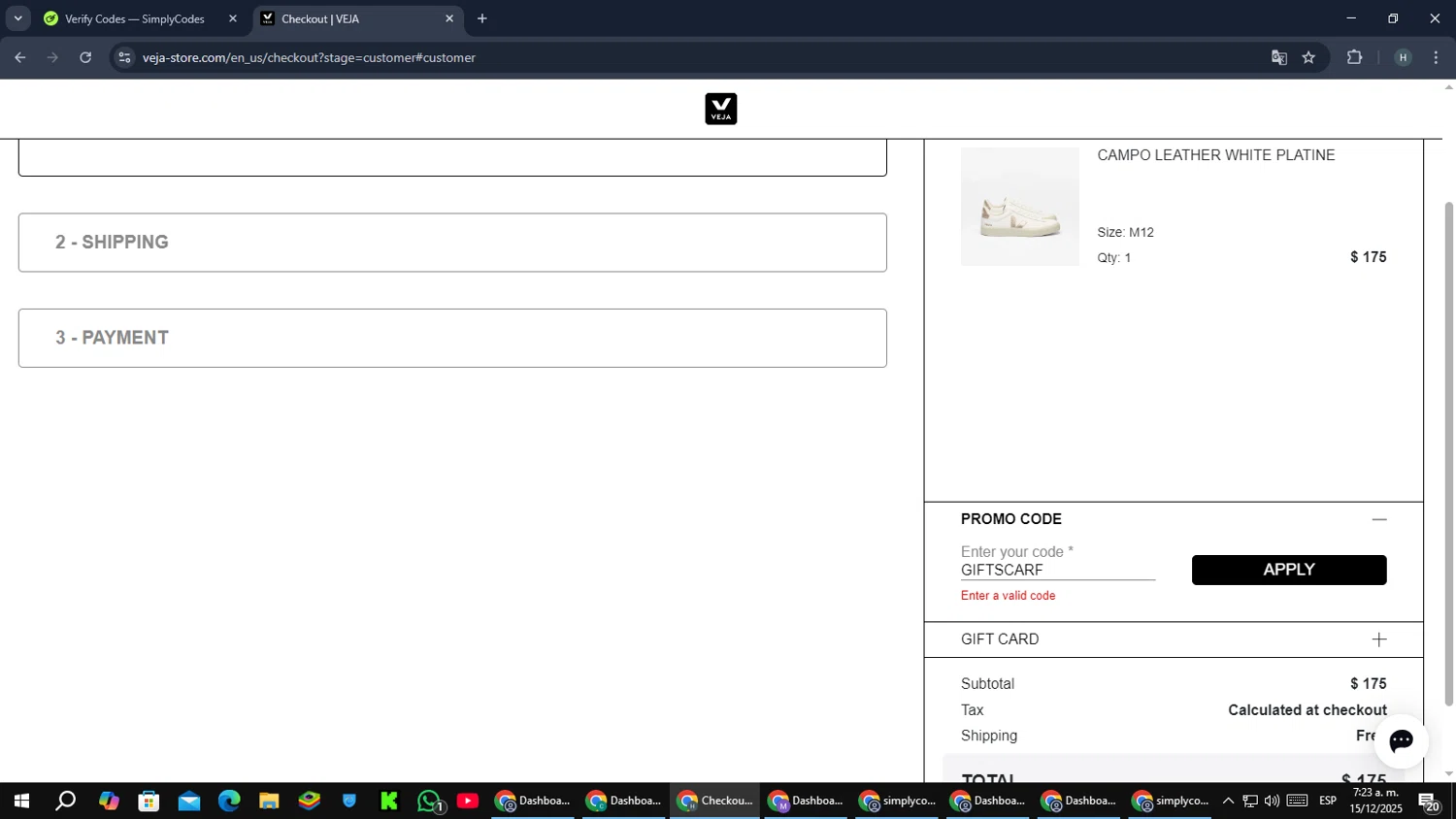Open the 3 - PAYMENT step panel
1456x819 pixels.
[x=452, y=338]
